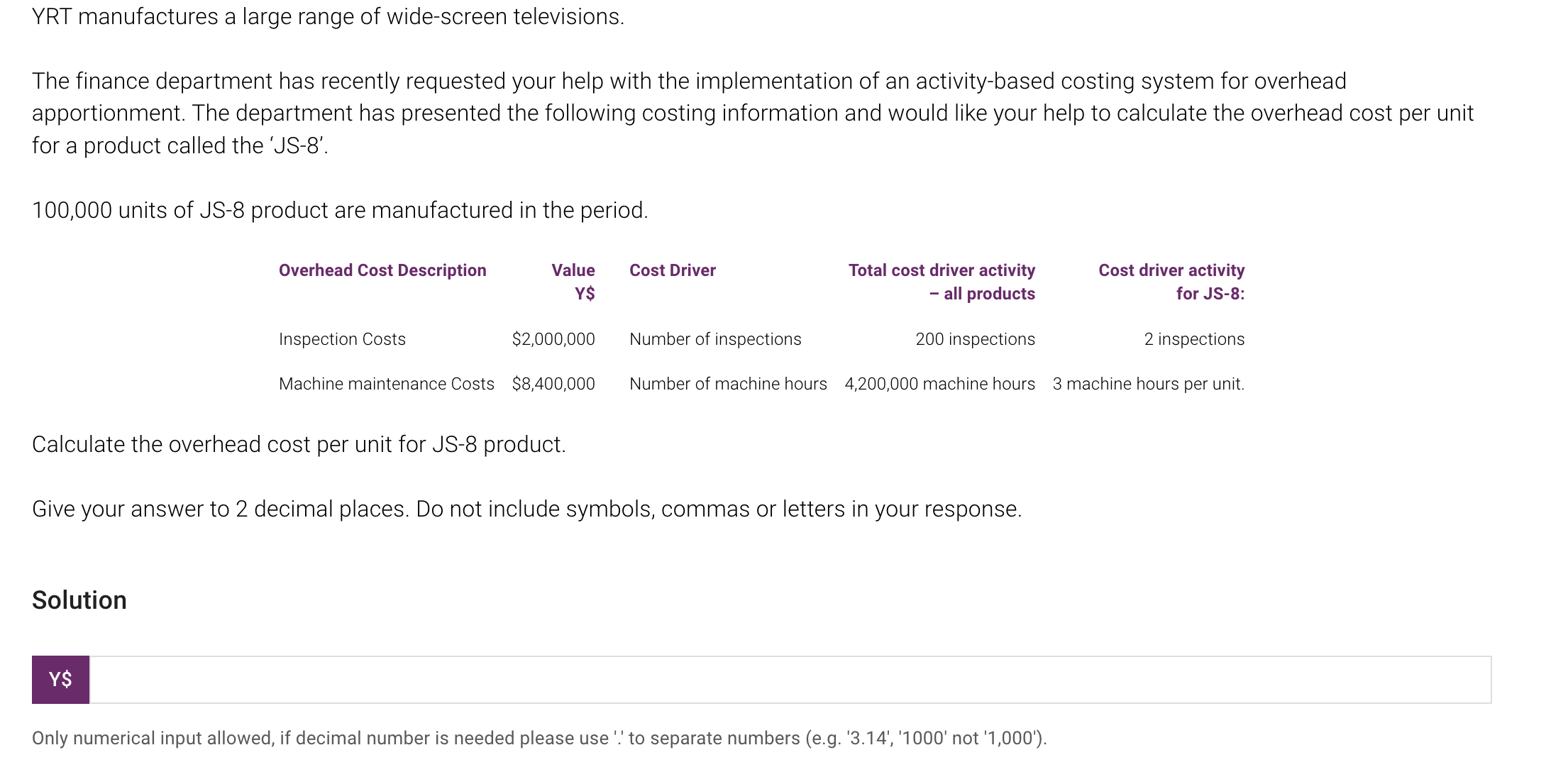
Task: Select the 200 inspections cell
Action: pos(975,339)
